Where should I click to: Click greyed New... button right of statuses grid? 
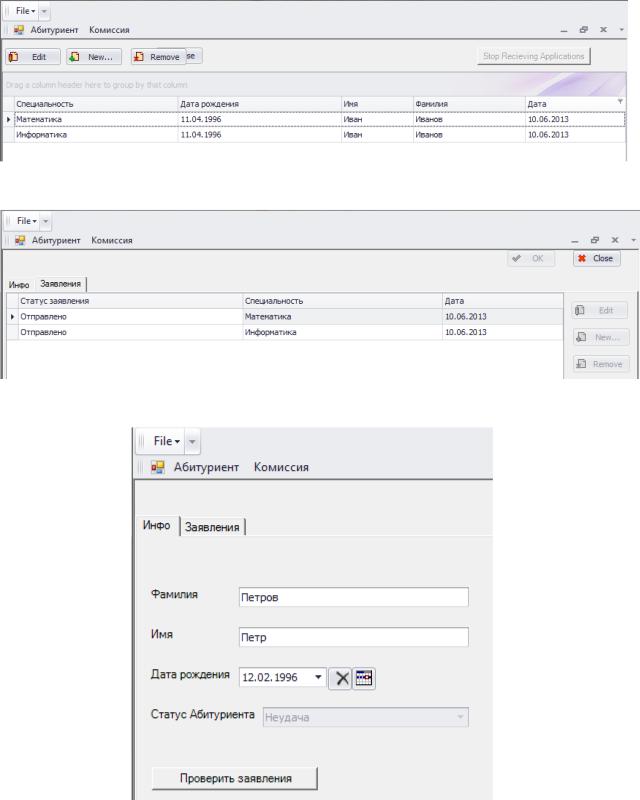[x=601, y=337]
